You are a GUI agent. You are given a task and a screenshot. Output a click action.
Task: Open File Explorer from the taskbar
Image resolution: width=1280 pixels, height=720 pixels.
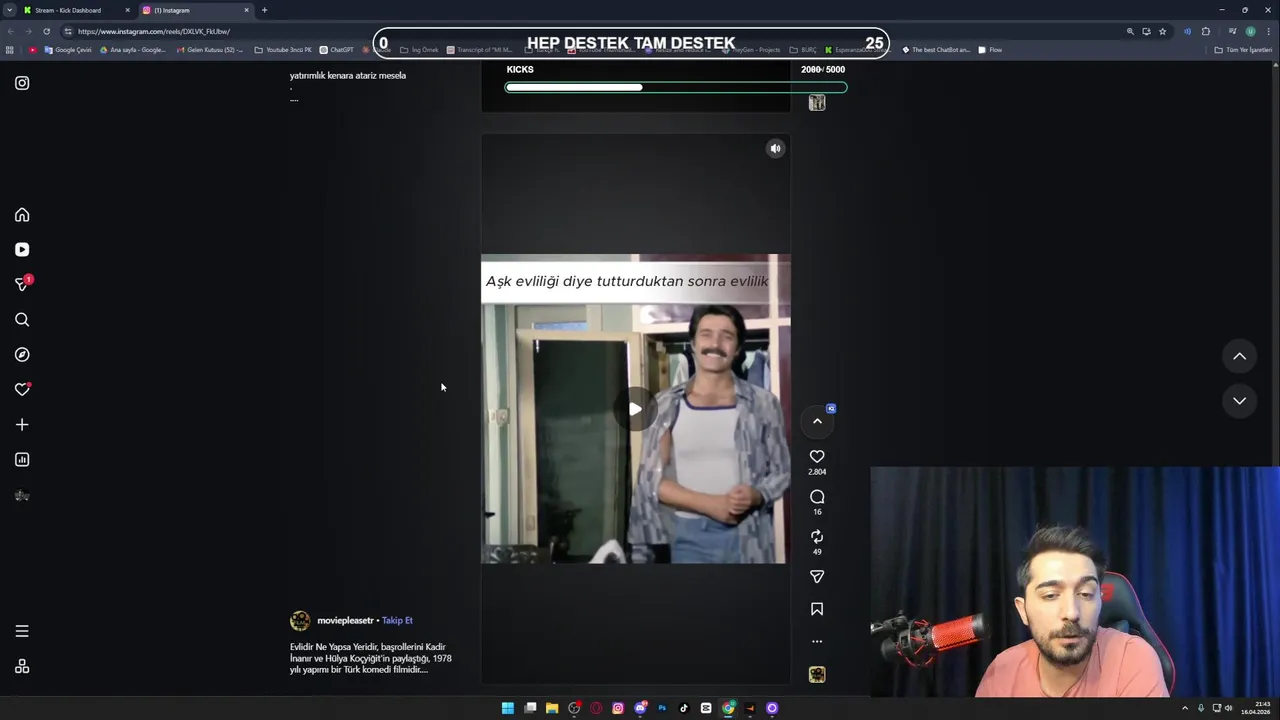point(552,708)
